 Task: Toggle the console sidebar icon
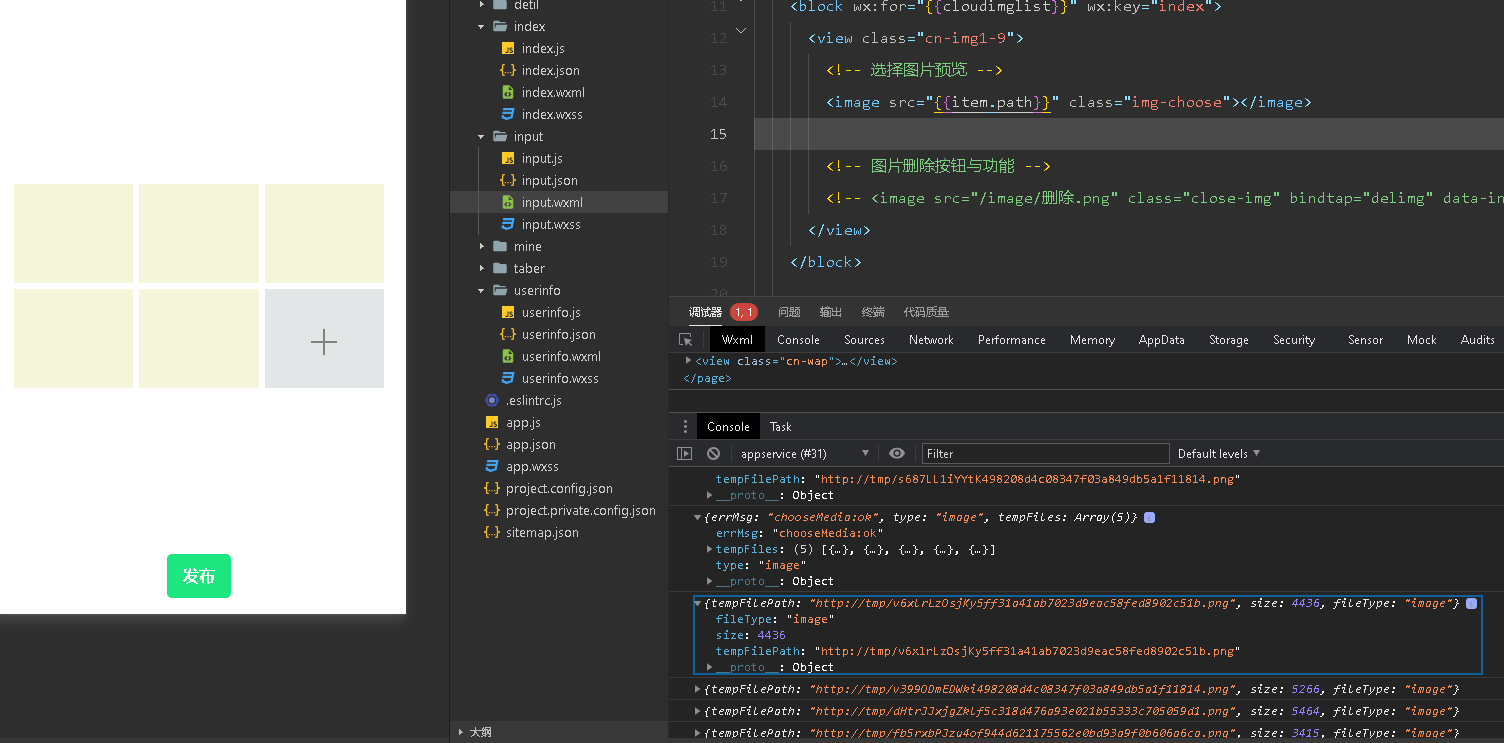tap(685, 454)
